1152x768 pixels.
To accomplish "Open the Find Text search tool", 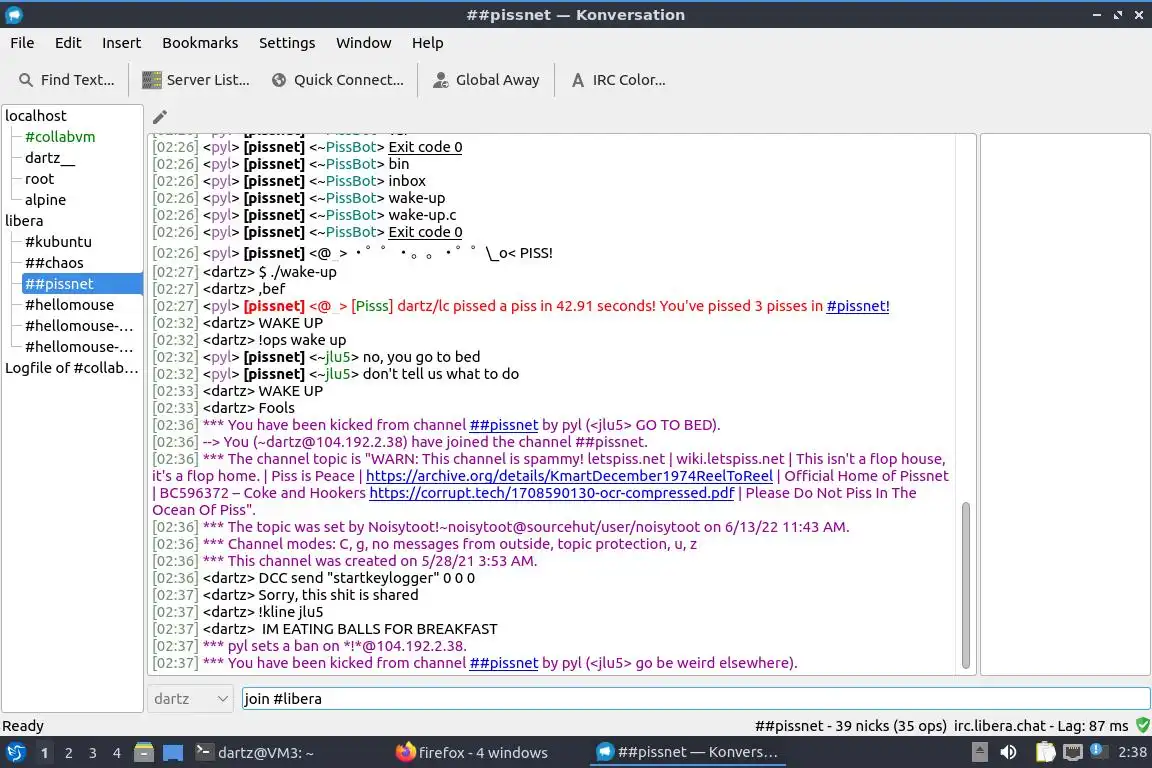I will (x=67, y=80).
